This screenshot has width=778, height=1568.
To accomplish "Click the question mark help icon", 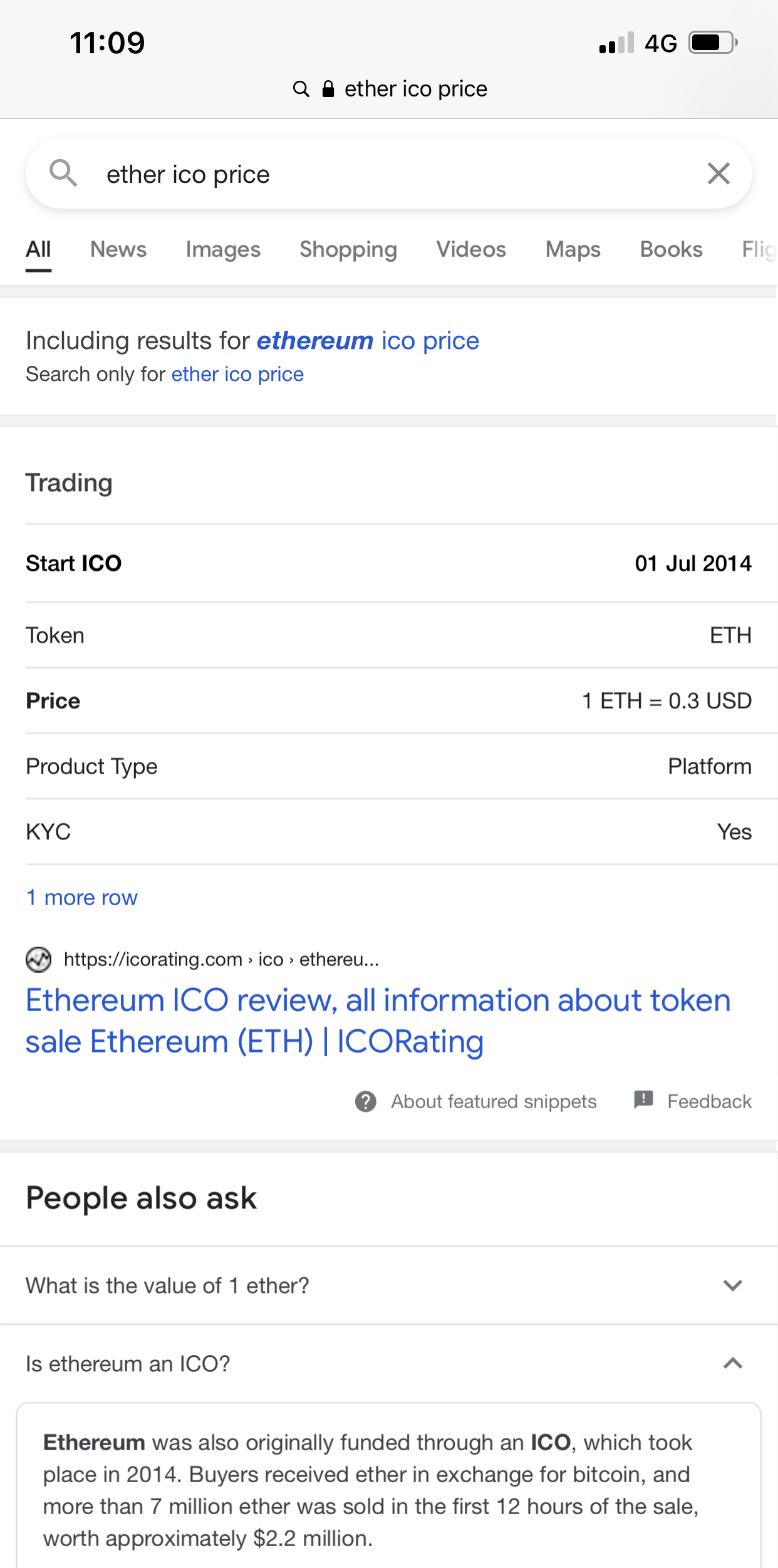I will [x=366, y=1101].
